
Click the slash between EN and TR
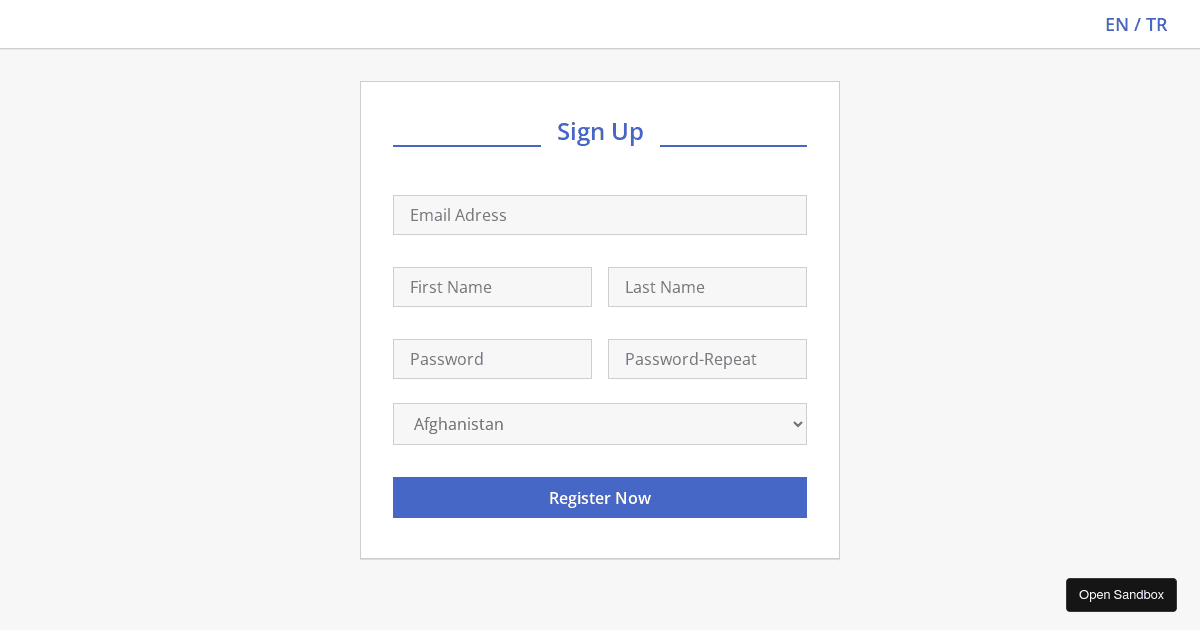1137,24
